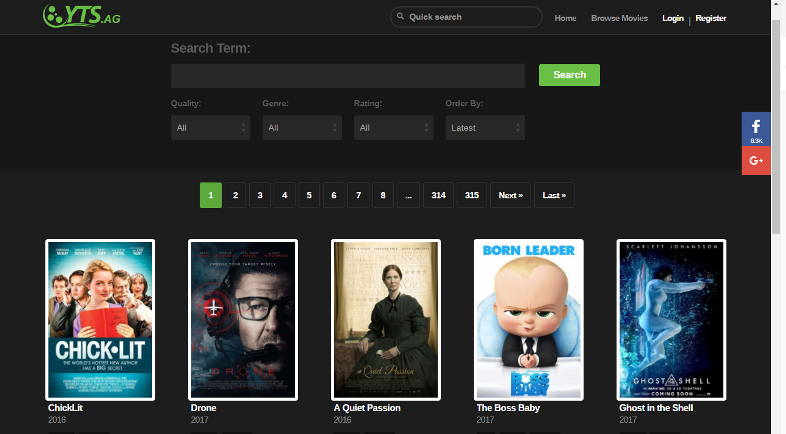The height and width of the screenshot is (434, 786).
Task: Jump to page 315
Action: 472,195
